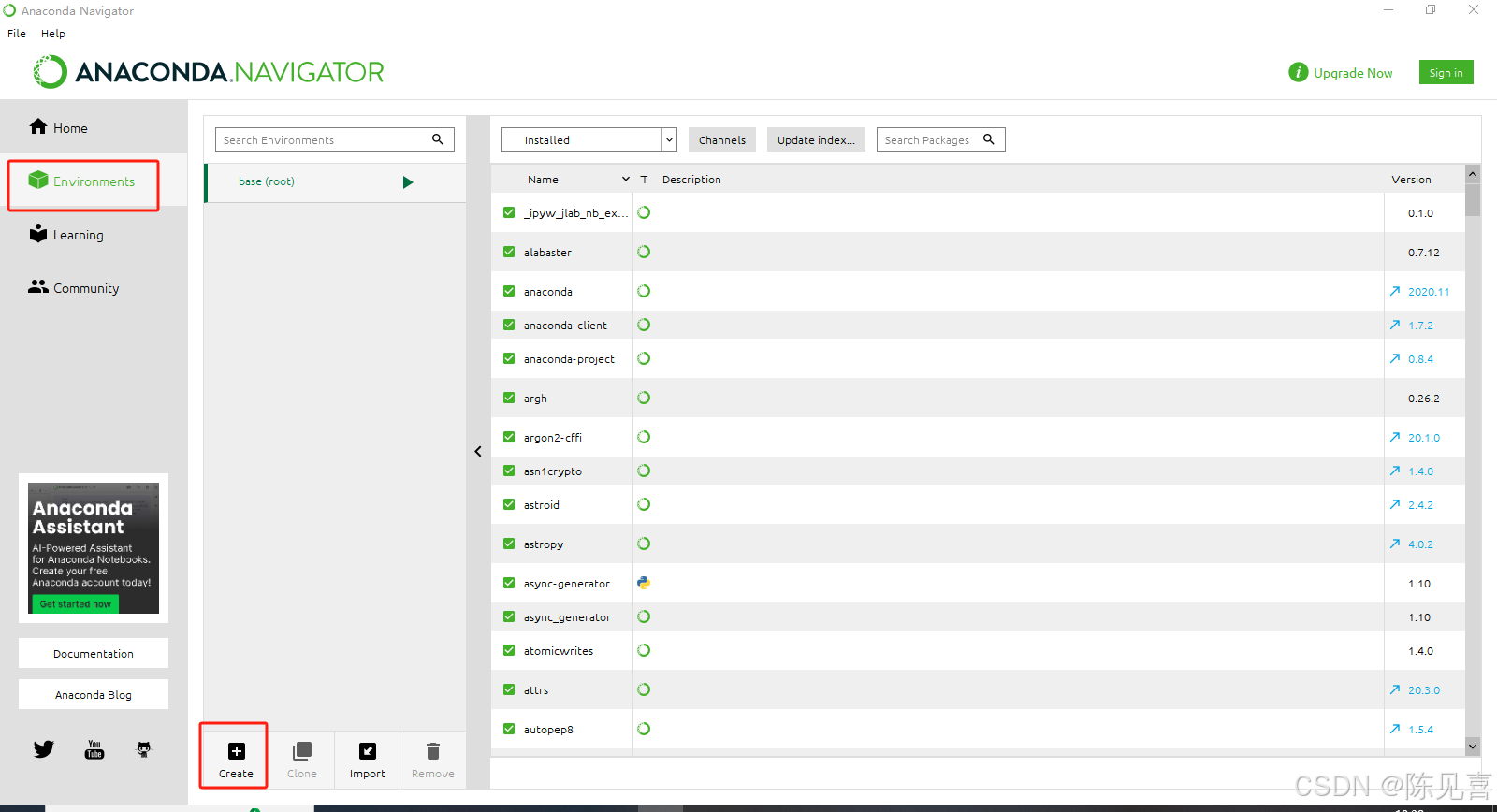Click the Import environment icon
Screen dimensions: 1497x812
(368, 751)
